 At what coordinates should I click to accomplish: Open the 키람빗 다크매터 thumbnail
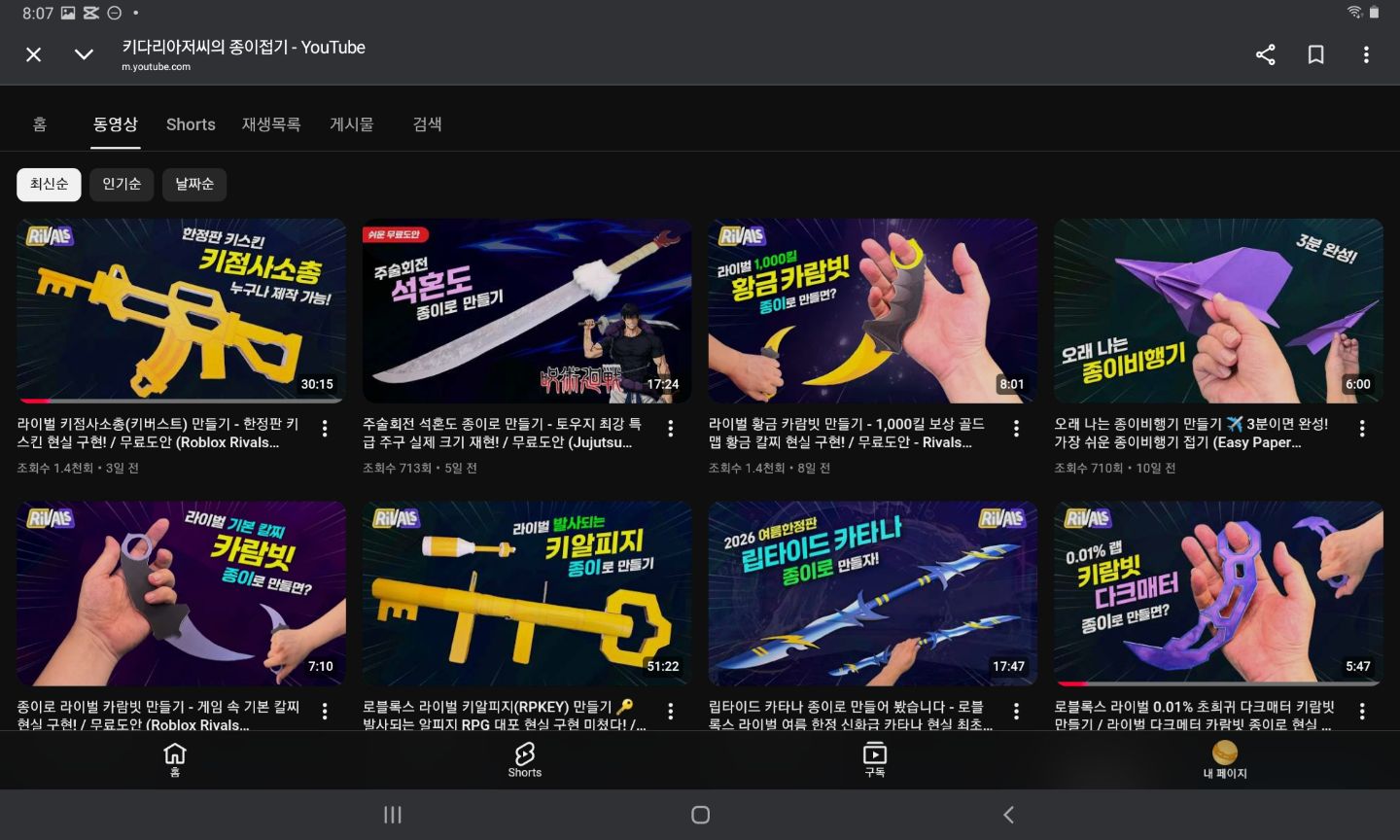tap(1218, 593)
